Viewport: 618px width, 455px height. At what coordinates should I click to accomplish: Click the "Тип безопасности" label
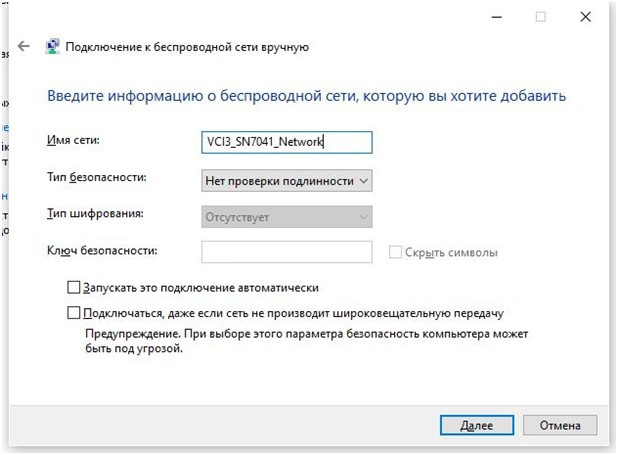[97, 177]
